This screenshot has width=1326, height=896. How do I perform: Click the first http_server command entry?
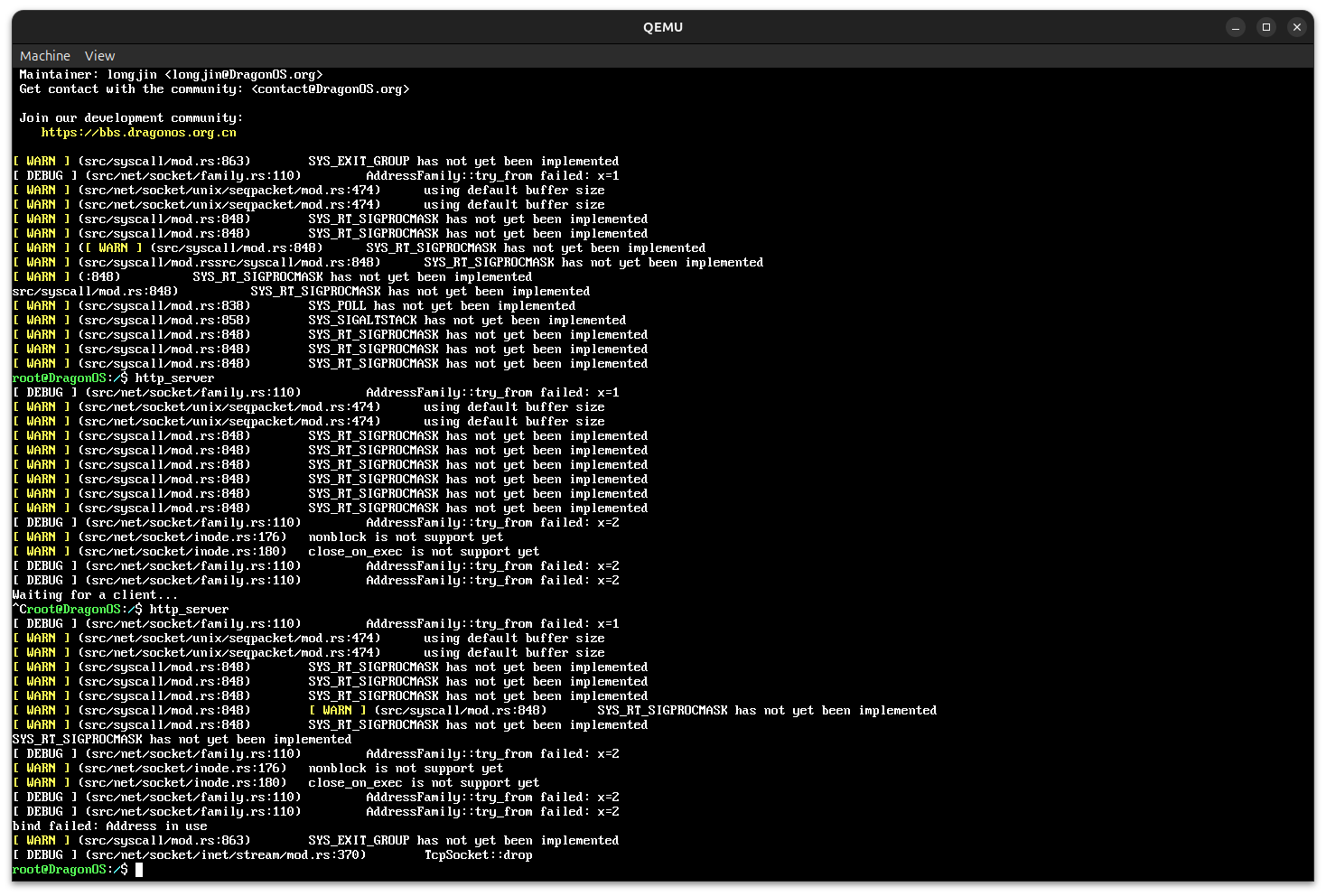(x=174, y=378)
